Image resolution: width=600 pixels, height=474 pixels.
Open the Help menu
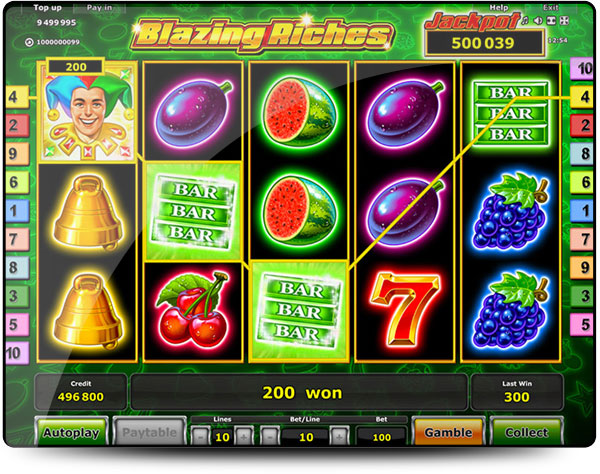click(x=499, y=8)
